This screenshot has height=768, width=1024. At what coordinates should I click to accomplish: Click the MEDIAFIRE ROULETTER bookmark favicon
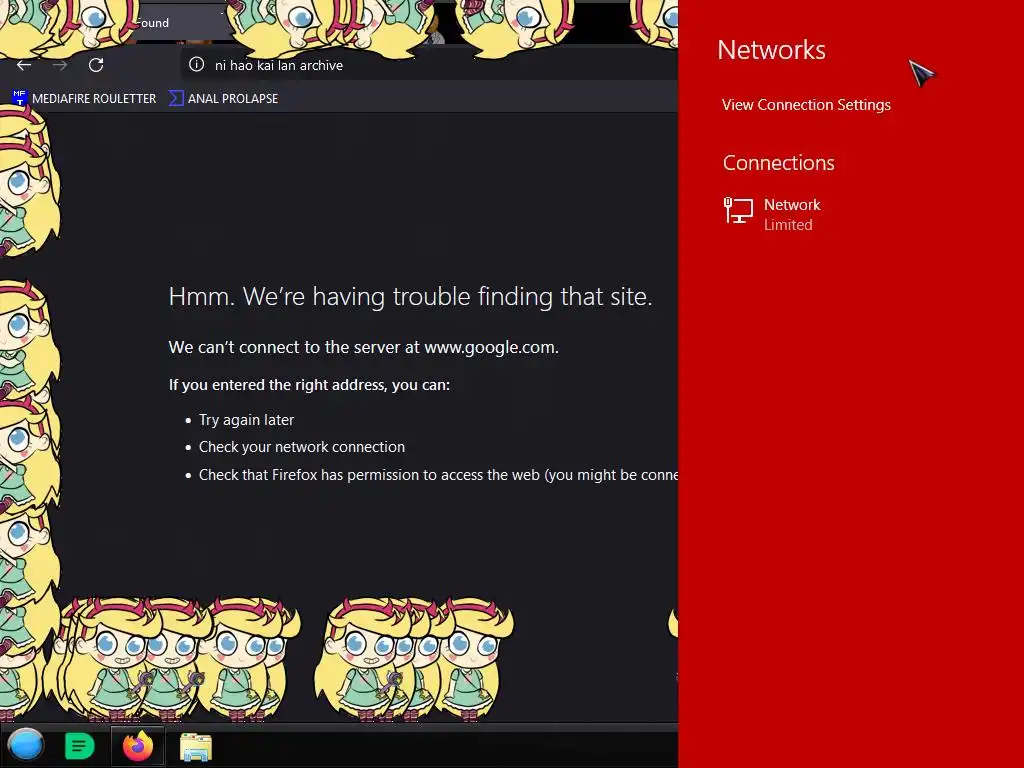pyautogui.click(x=20, y=98)
